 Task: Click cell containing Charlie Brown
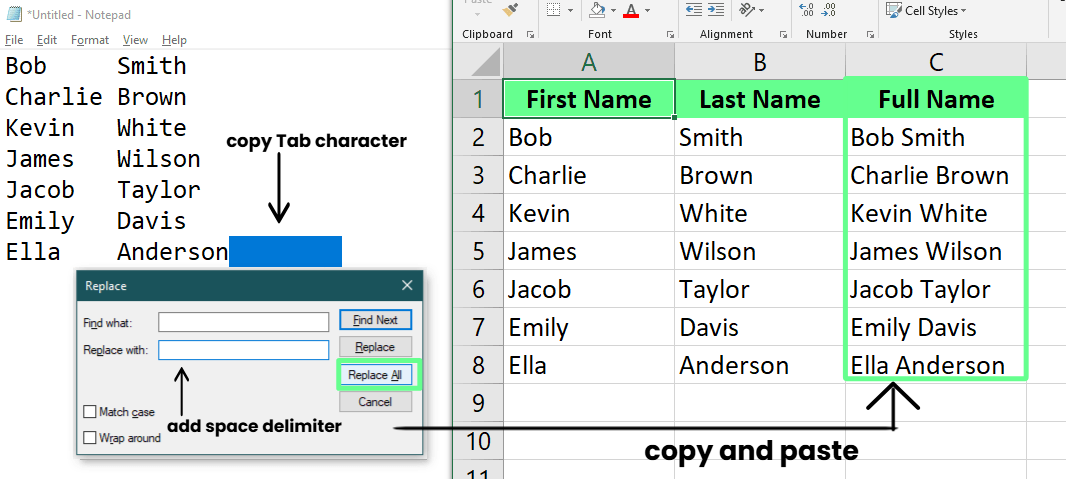point(936,175)
